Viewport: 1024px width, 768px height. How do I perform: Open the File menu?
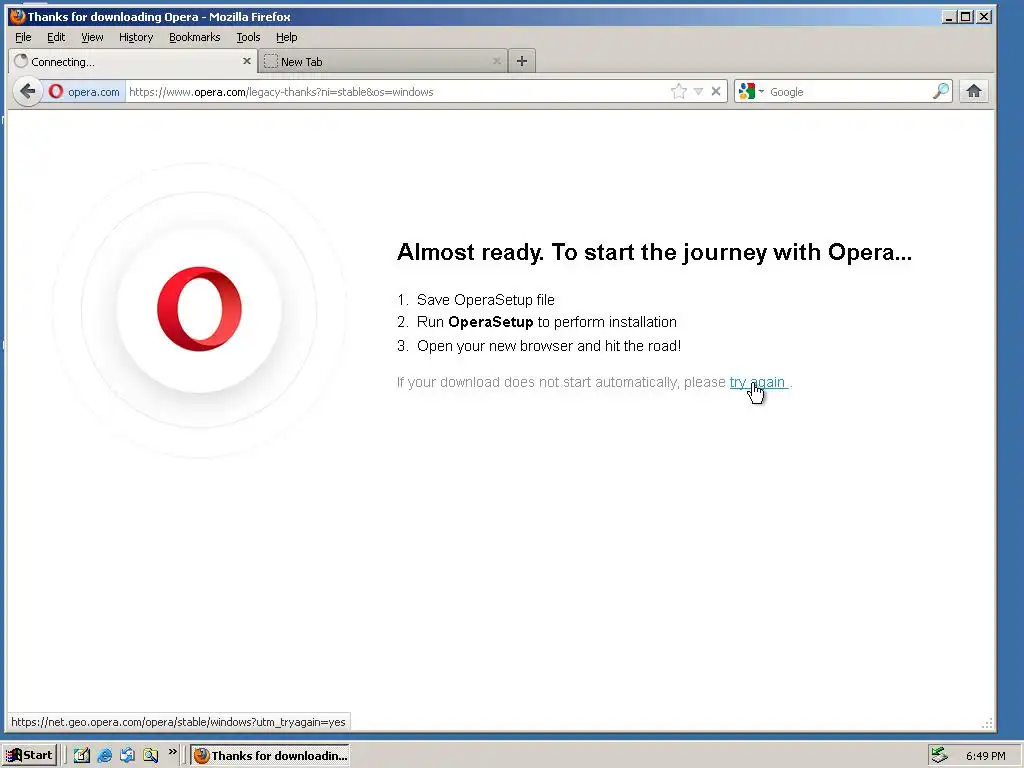tap(23, 37)
